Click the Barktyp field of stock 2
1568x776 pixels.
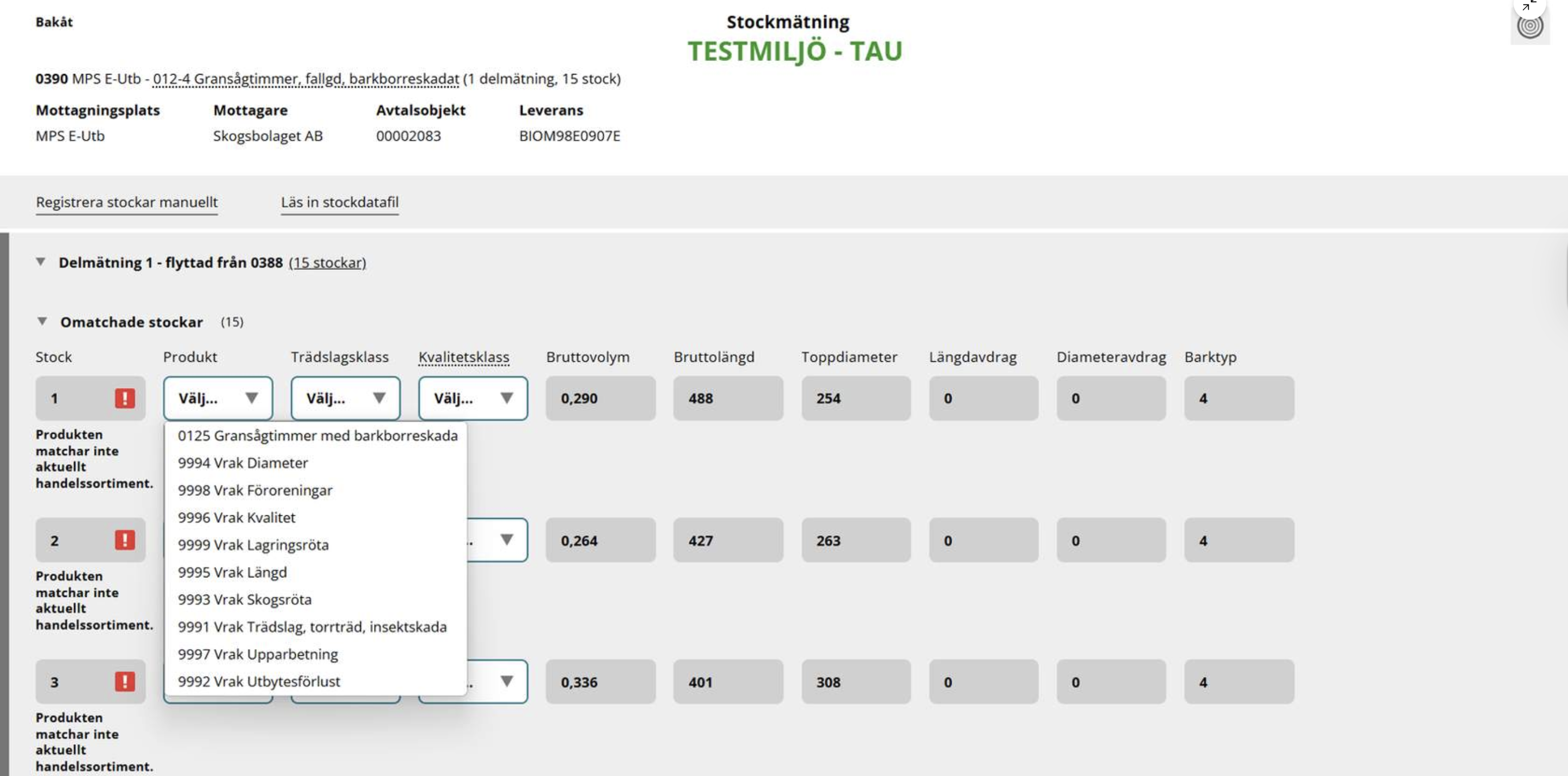coord(1239,540)
